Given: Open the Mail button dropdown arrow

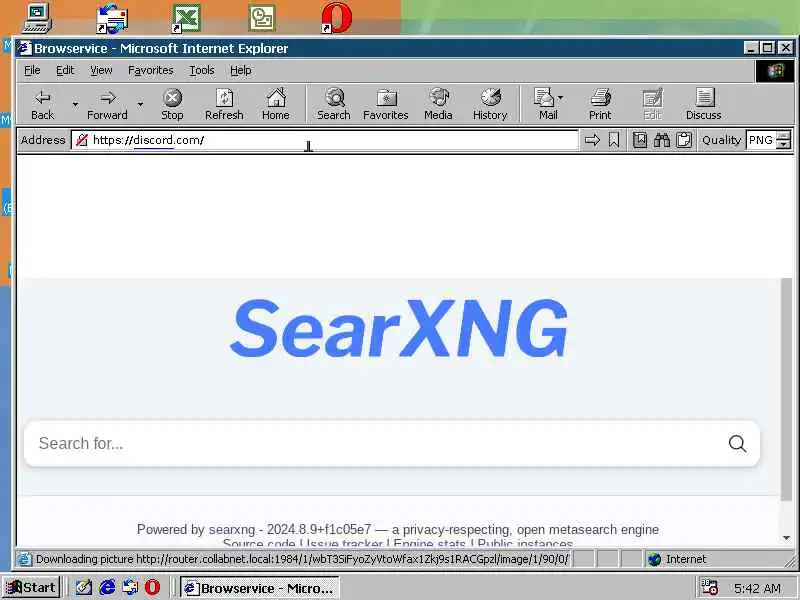Looking at the screenshot, I should (561, 97).
